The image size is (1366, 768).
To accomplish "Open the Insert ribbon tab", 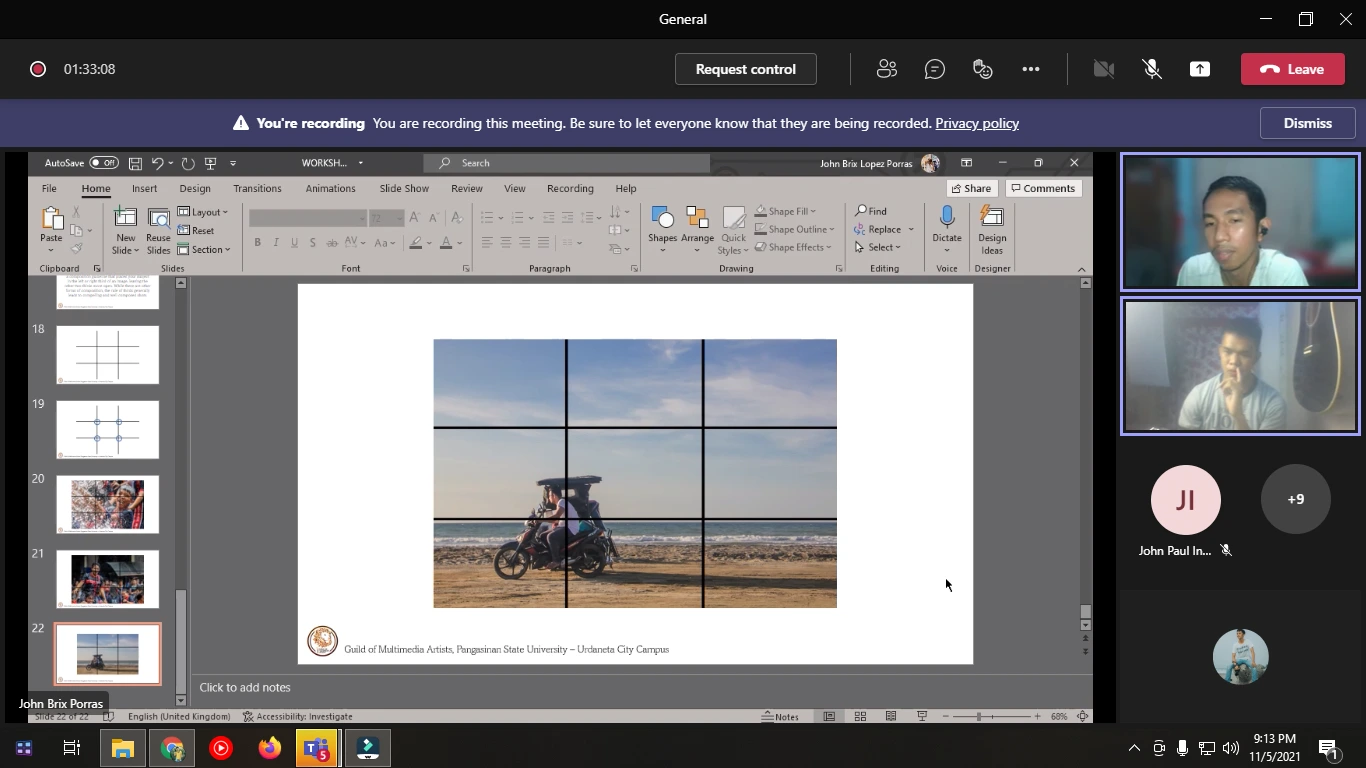I will click(144, 188).
